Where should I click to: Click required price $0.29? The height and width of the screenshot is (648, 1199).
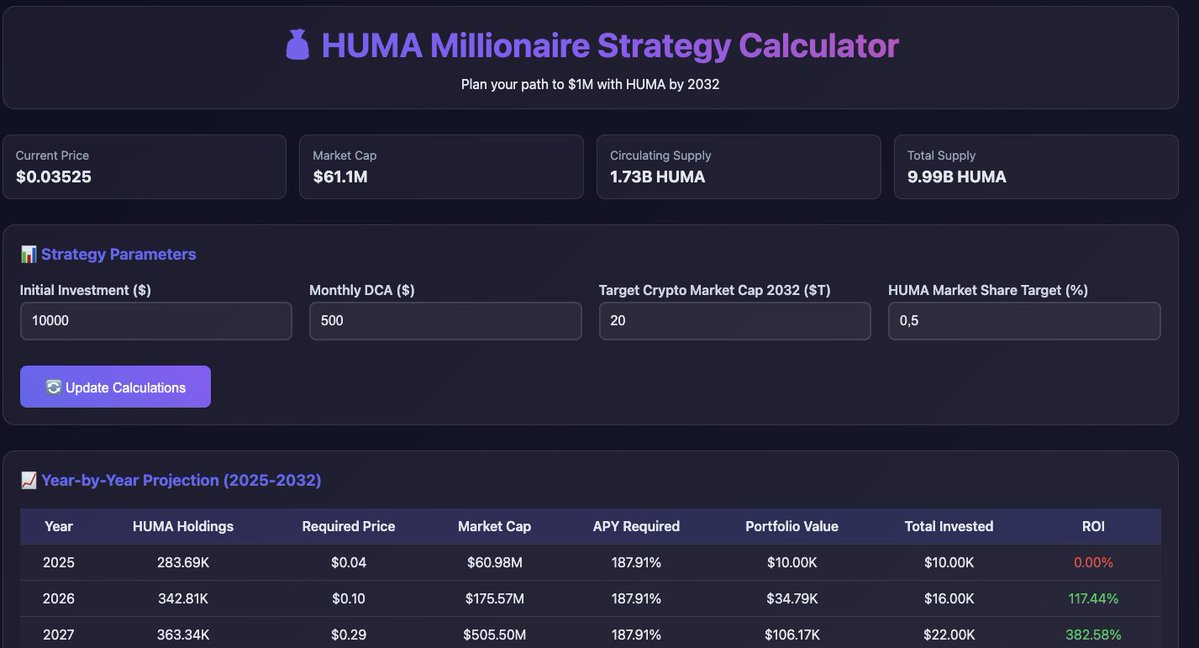point(349,634)
